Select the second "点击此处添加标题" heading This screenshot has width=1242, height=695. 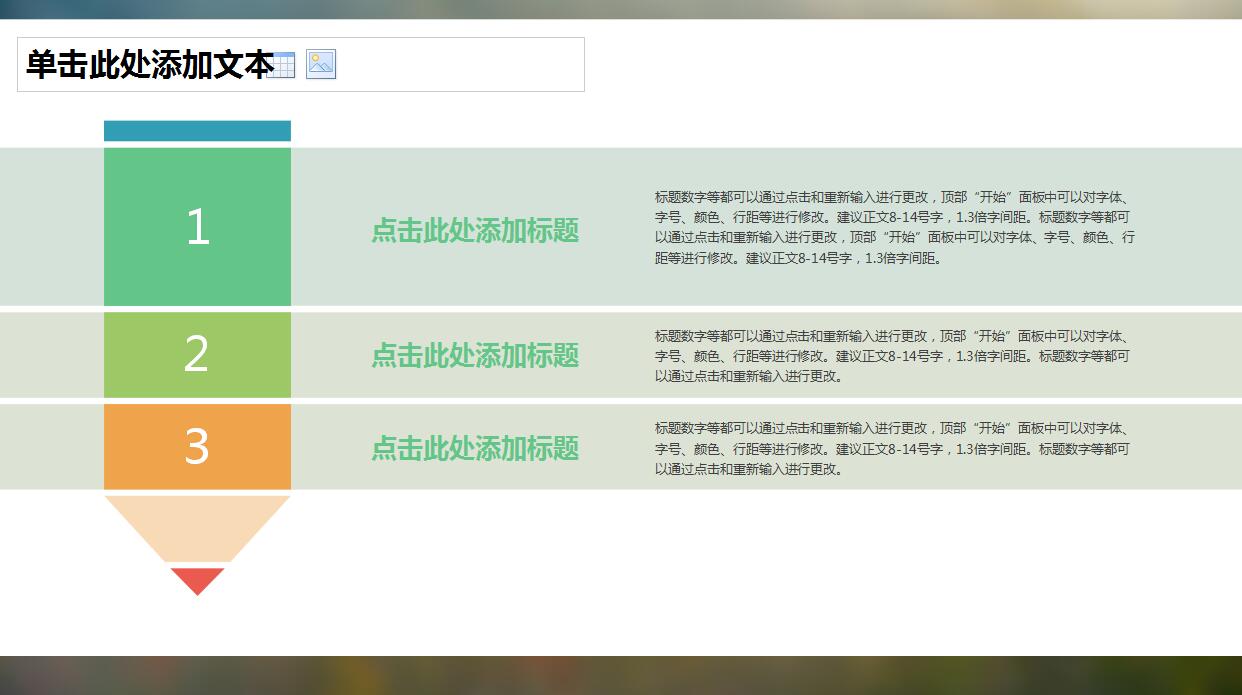click(x=474, y=356)
